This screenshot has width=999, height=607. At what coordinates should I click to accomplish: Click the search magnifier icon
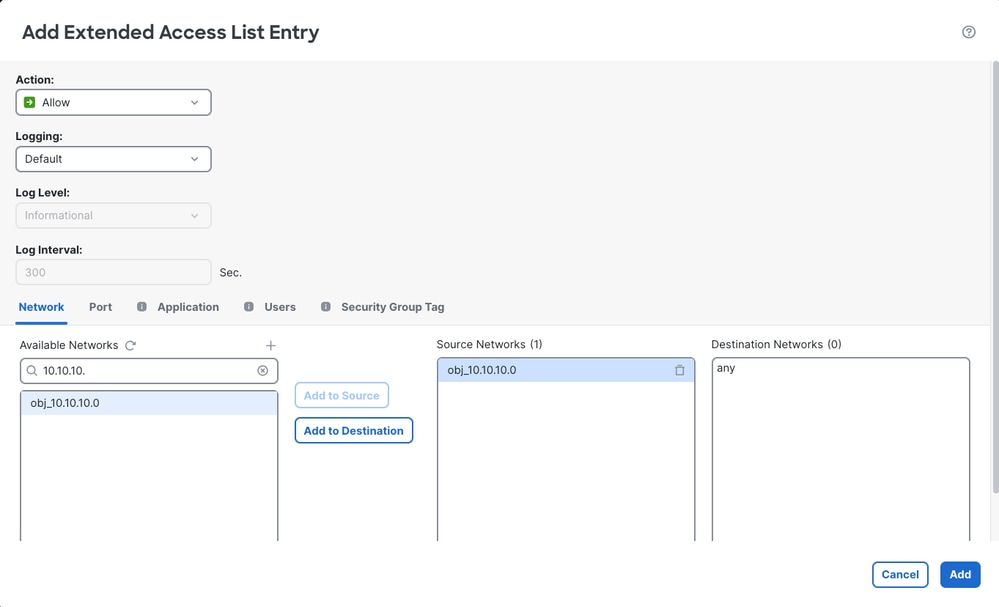point(32,371)
